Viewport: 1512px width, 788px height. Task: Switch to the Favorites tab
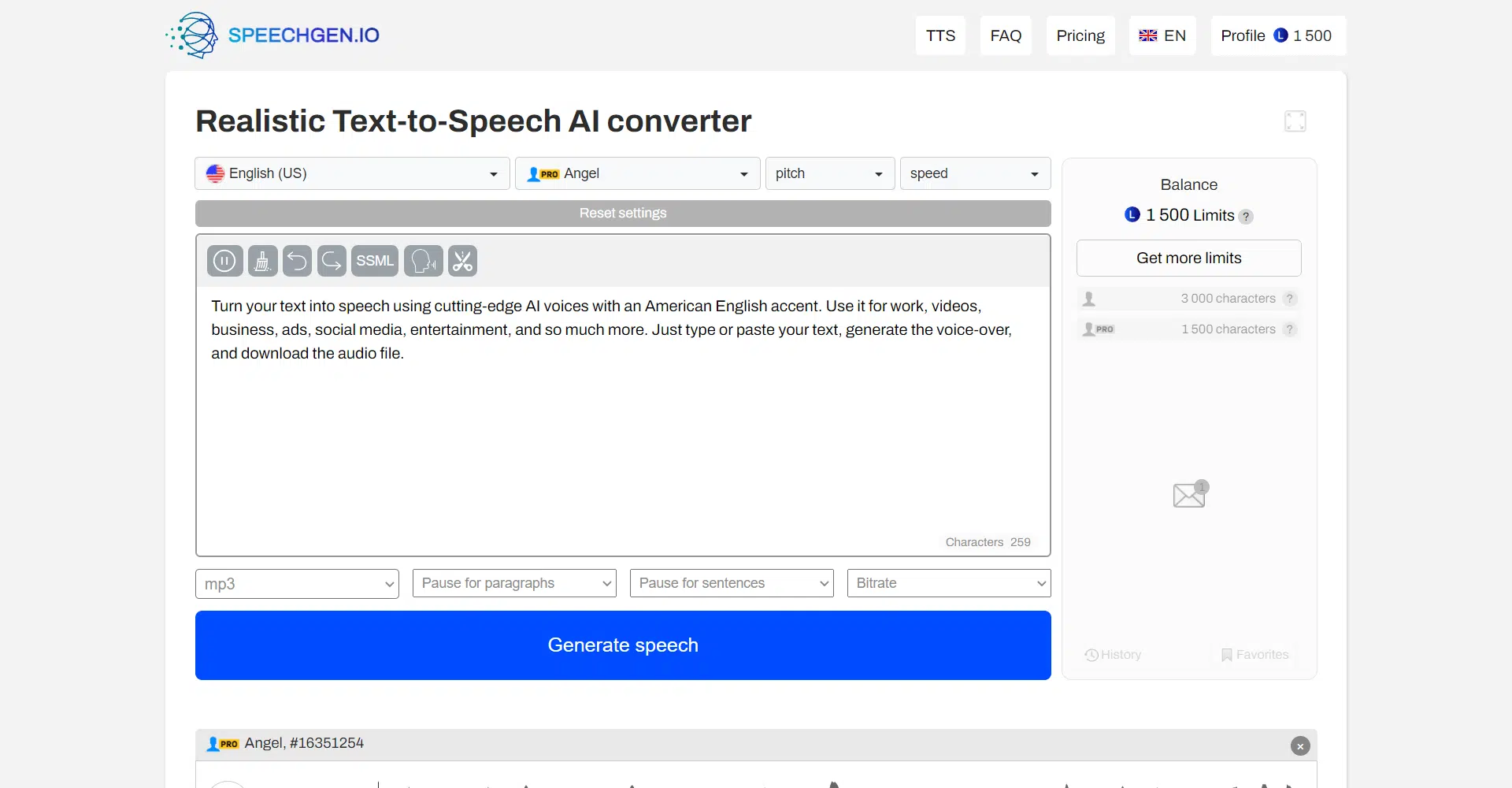tap(1254, 655)
